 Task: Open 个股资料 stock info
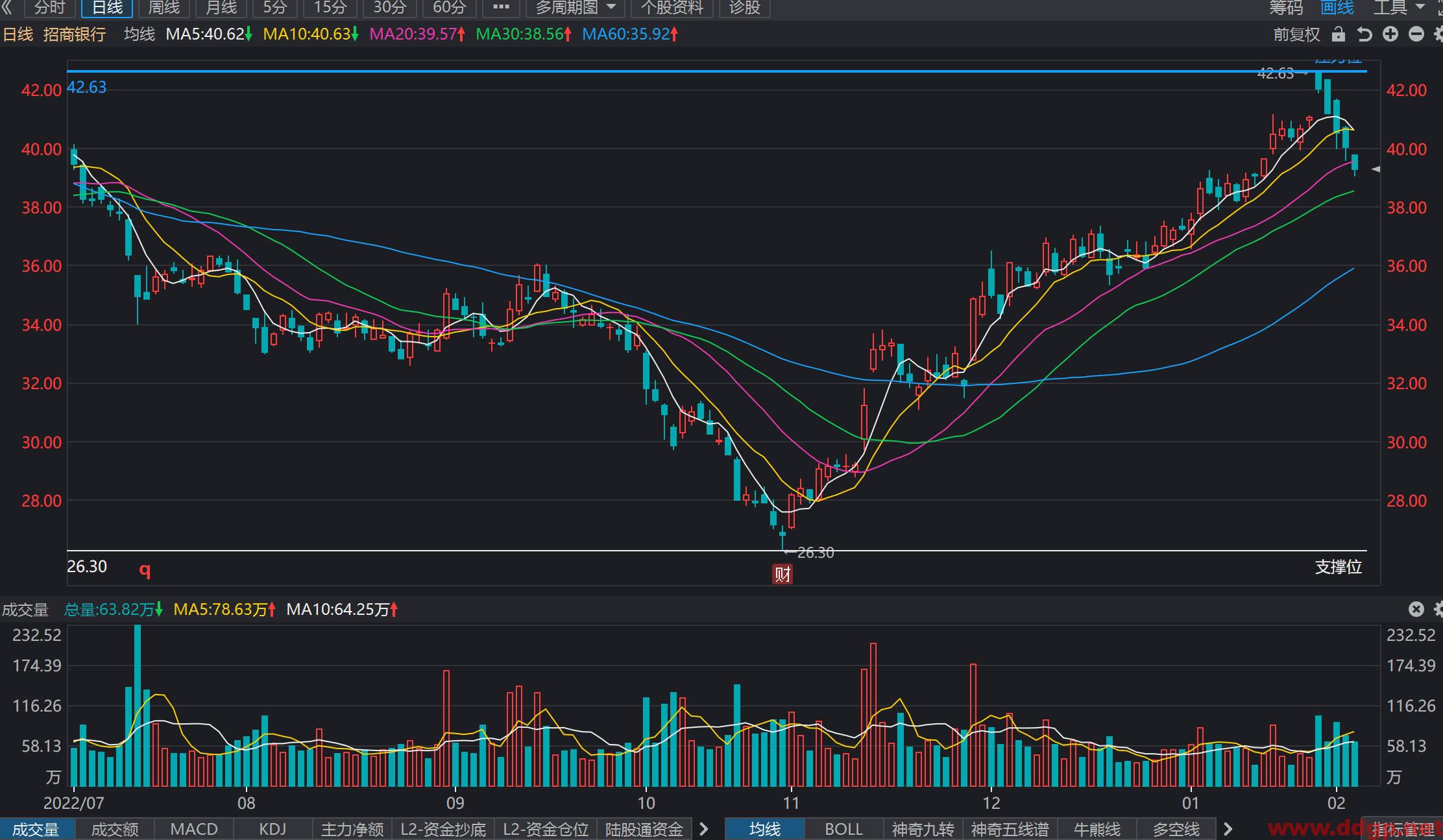[x=672, y=8]
